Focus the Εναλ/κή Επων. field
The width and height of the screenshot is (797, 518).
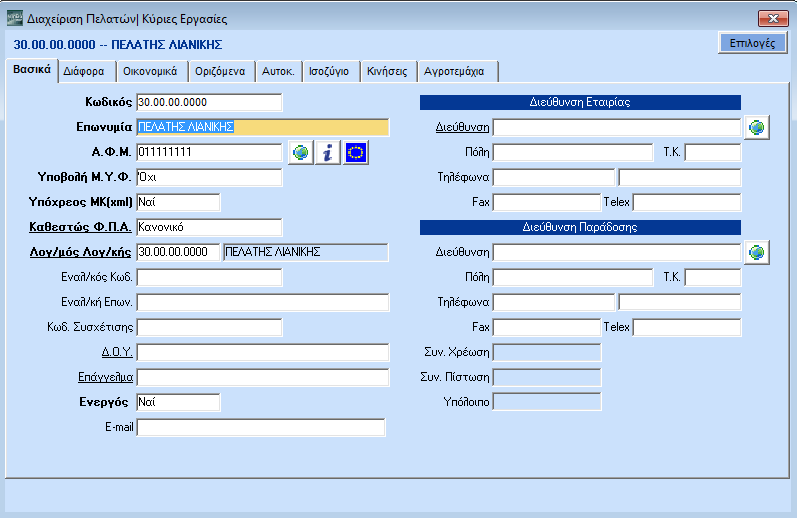click(263, 302)
